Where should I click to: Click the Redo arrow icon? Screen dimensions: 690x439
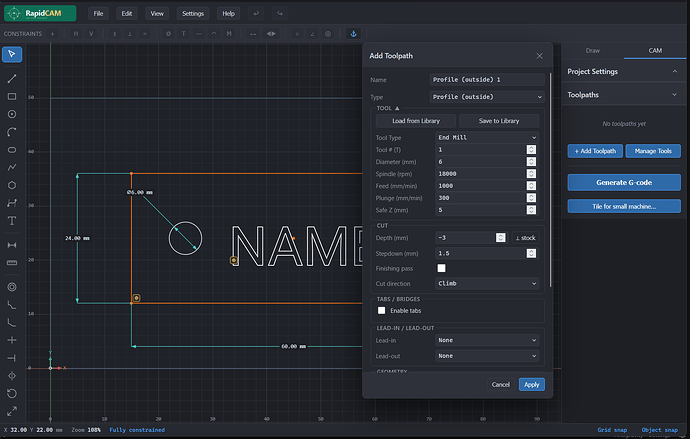(280, 13)
